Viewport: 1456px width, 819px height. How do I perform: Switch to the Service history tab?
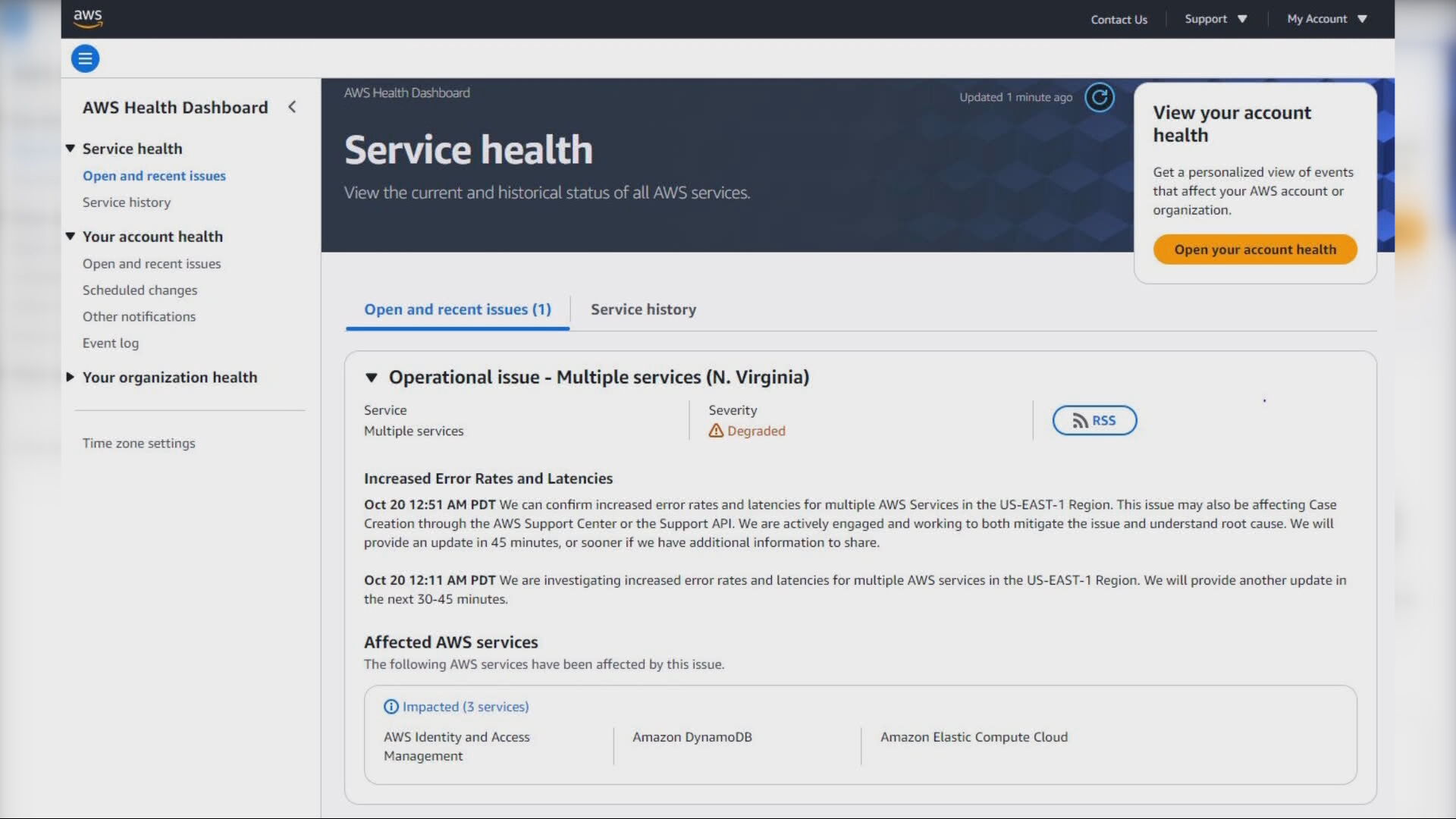click(x=643, y=309)
